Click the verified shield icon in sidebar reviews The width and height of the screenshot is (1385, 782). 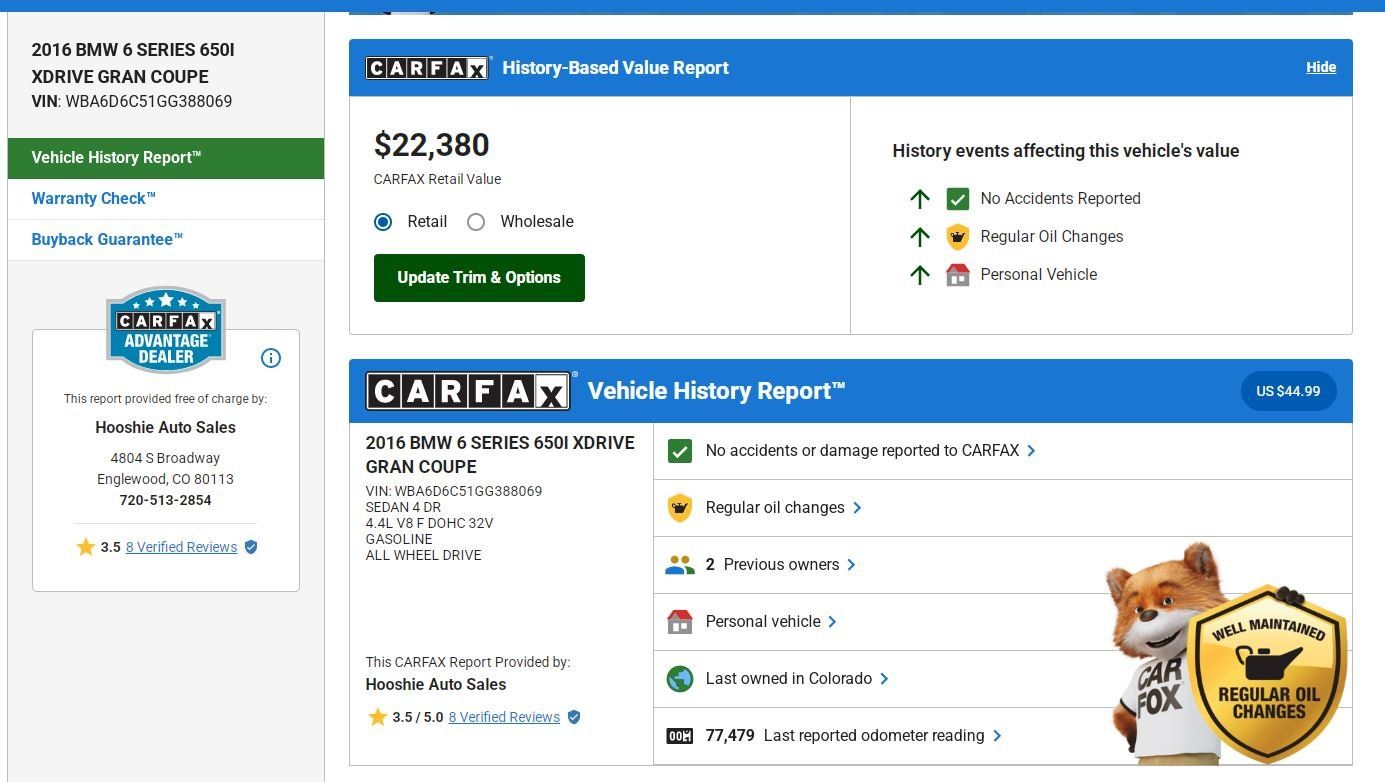[x=251, y=547]
